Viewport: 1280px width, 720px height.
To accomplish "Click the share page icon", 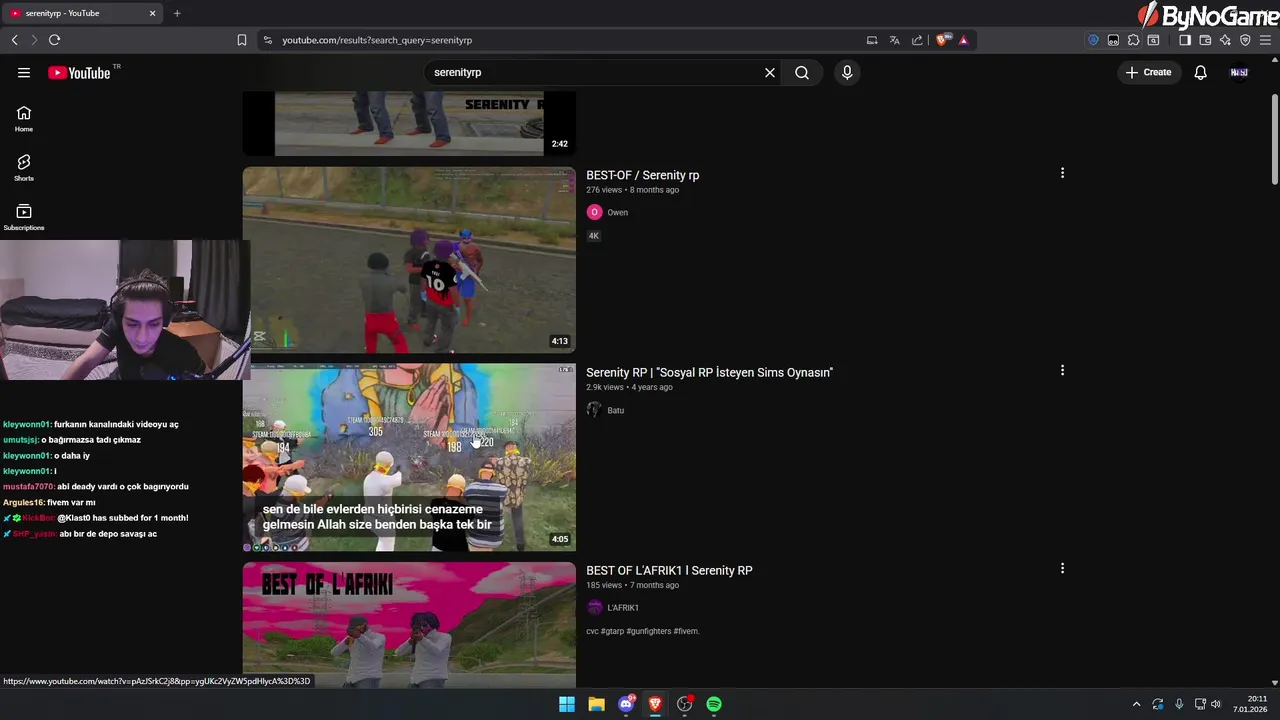I will click(917, 40).
